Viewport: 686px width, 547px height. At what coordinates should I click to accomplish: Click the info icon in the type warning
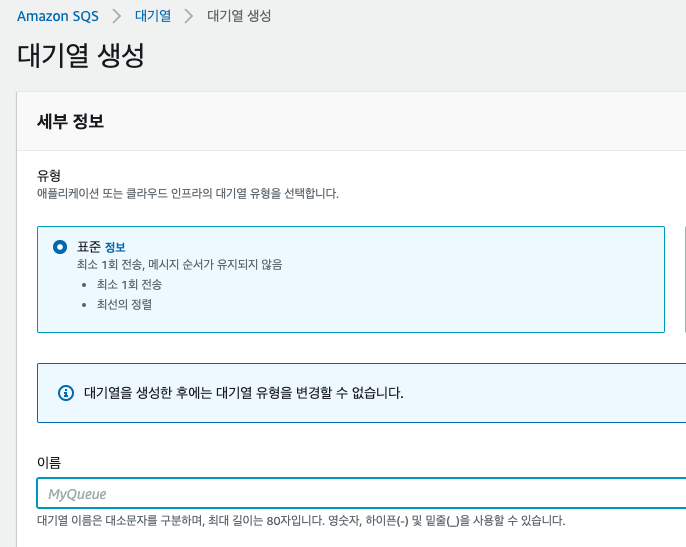point(66,393)
